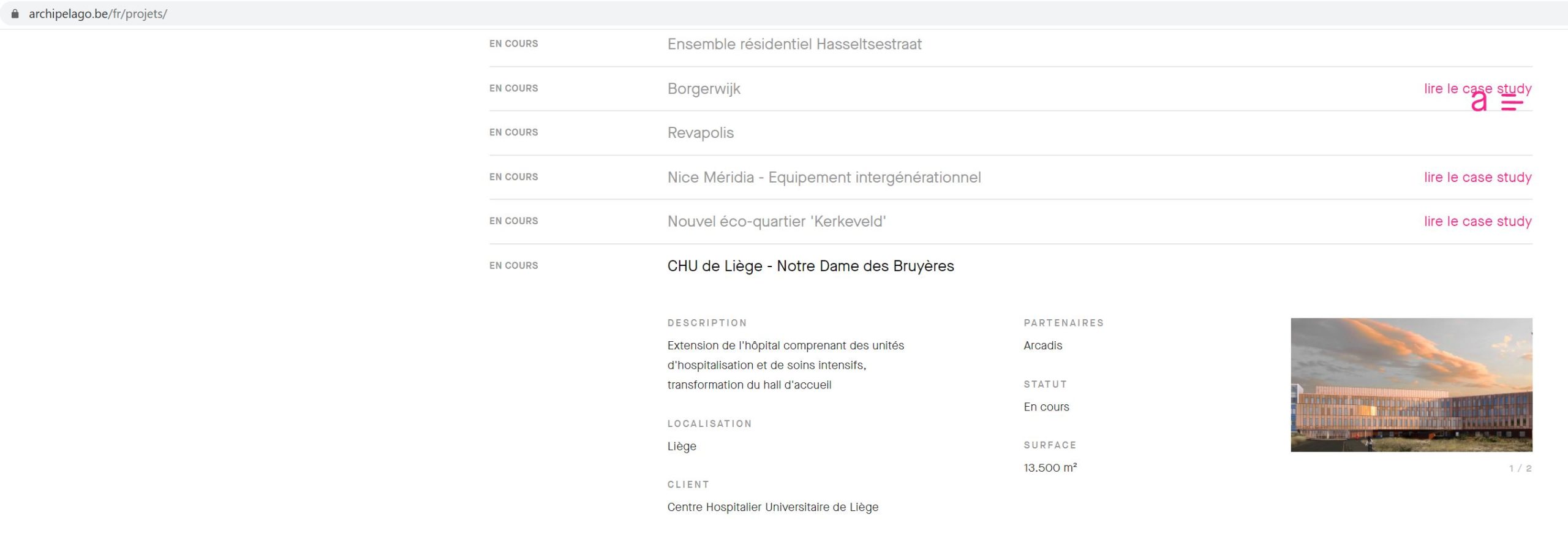Viewport: 1568px width, 544px height.
Task: Click the EN COURS label beside Revapolis
Action: pos(513,132)
